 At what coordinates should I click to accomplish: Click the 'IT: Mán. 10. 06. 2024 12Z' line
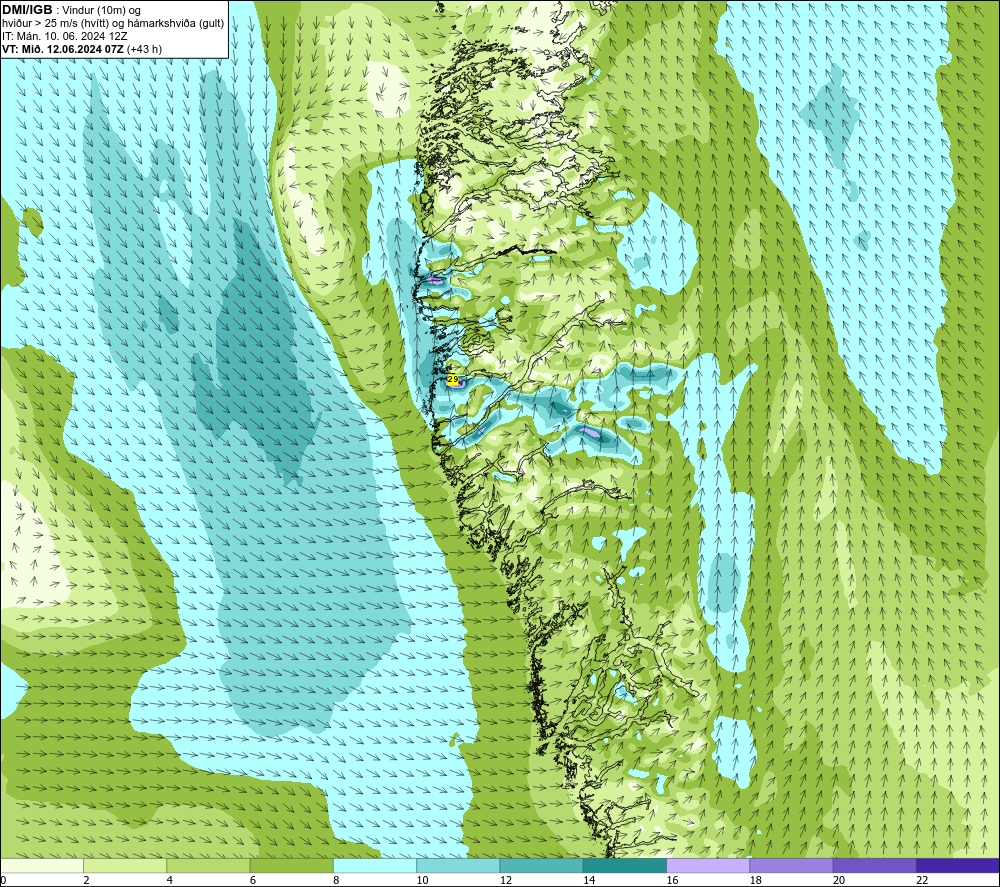(64, 36)
